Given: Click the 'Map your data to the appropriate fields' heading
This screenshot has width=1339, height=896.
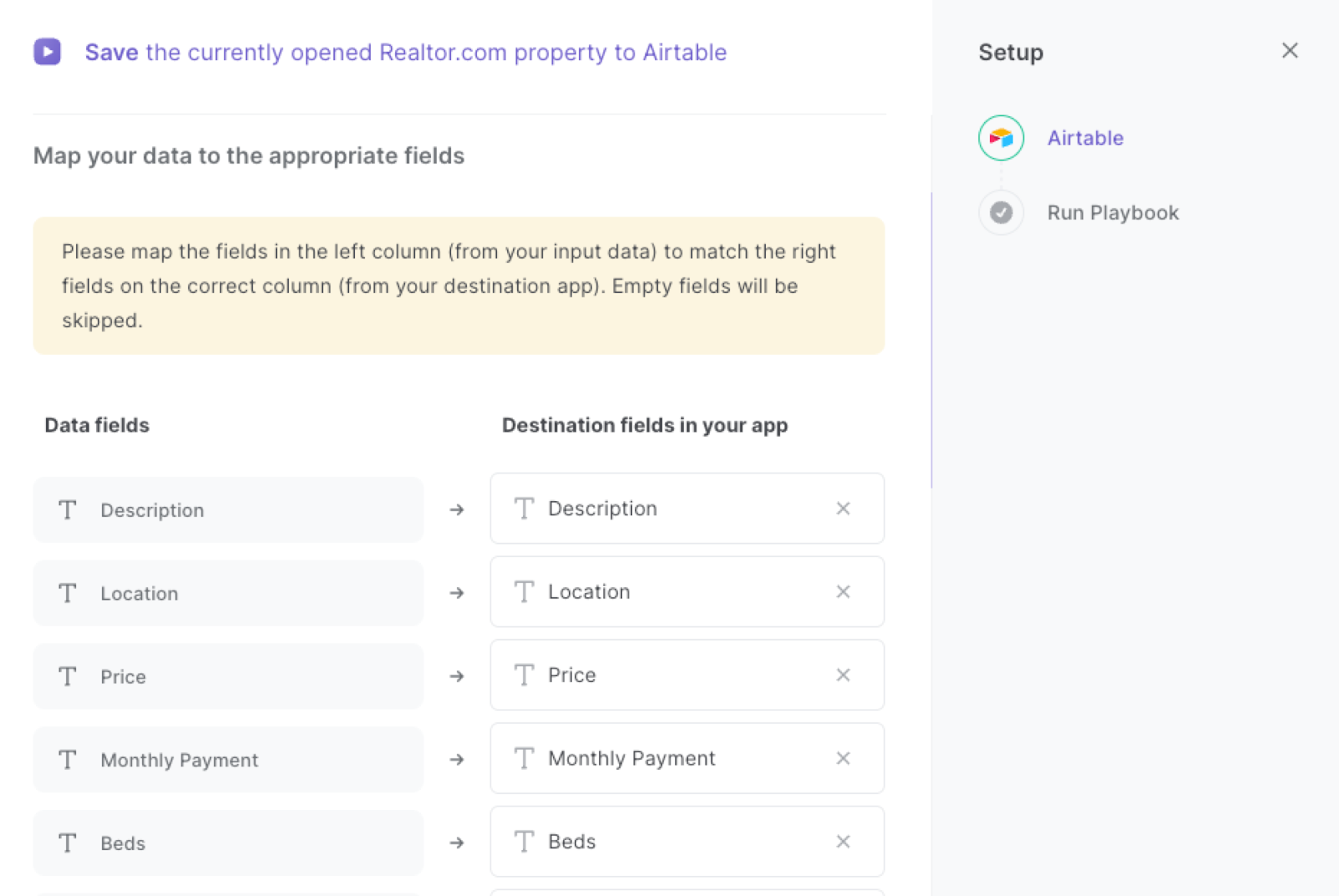Looking at the screenshot, I should pyautogui.click(x=249, y=156).
